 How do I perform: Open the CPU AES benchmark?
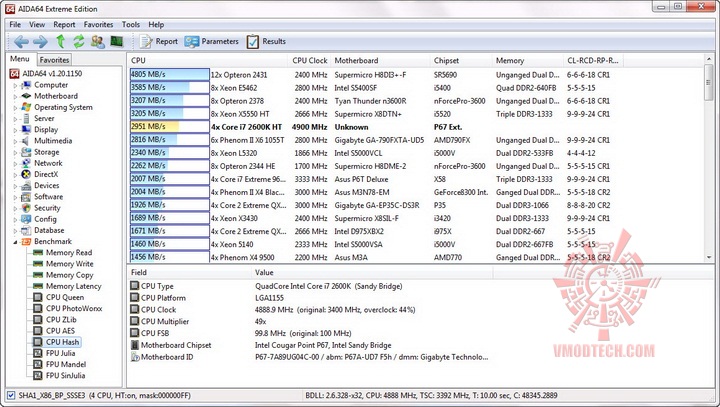pos(60,331)
